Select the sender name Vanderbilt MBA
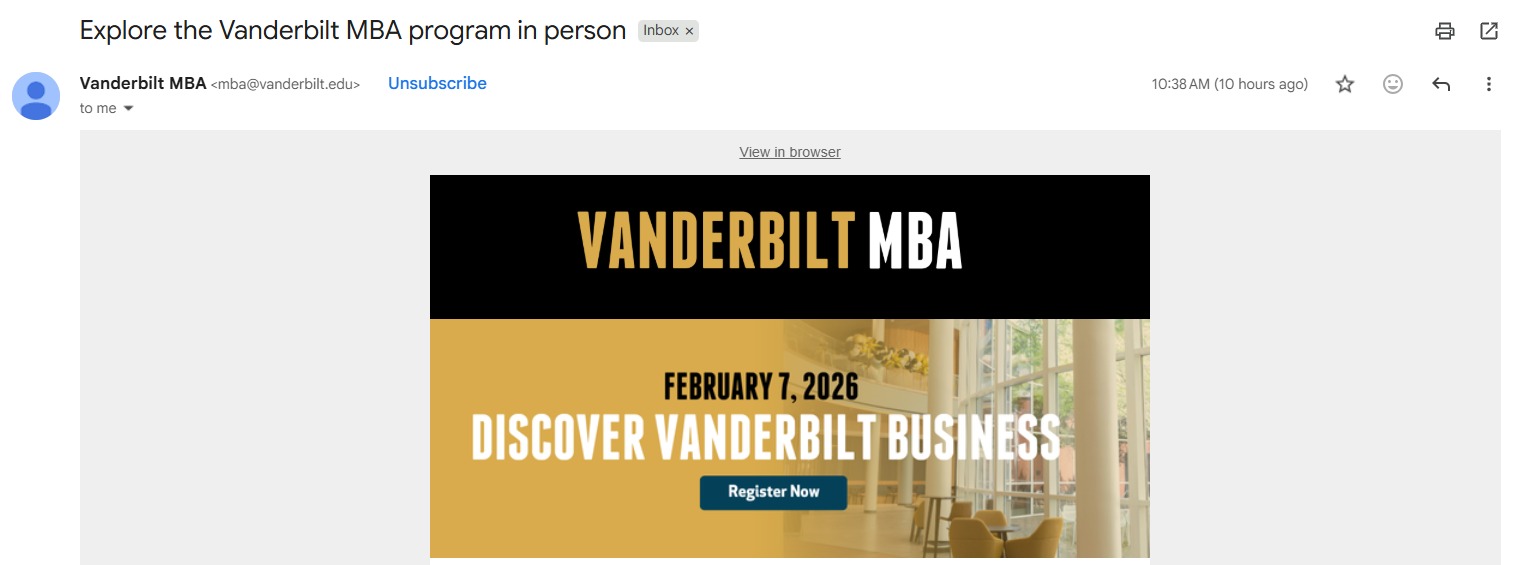Screen dimensions: 1525x565 click(x=143, y=84)
